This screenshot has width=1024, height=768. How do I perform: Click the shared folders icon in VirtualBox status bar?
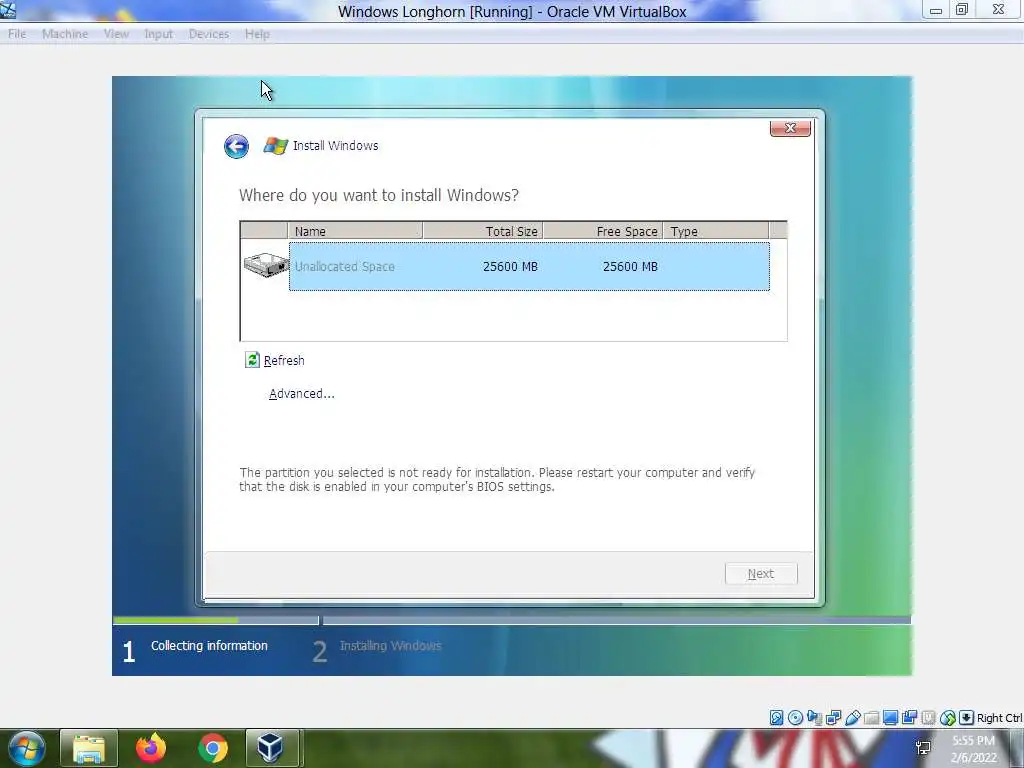871,718
